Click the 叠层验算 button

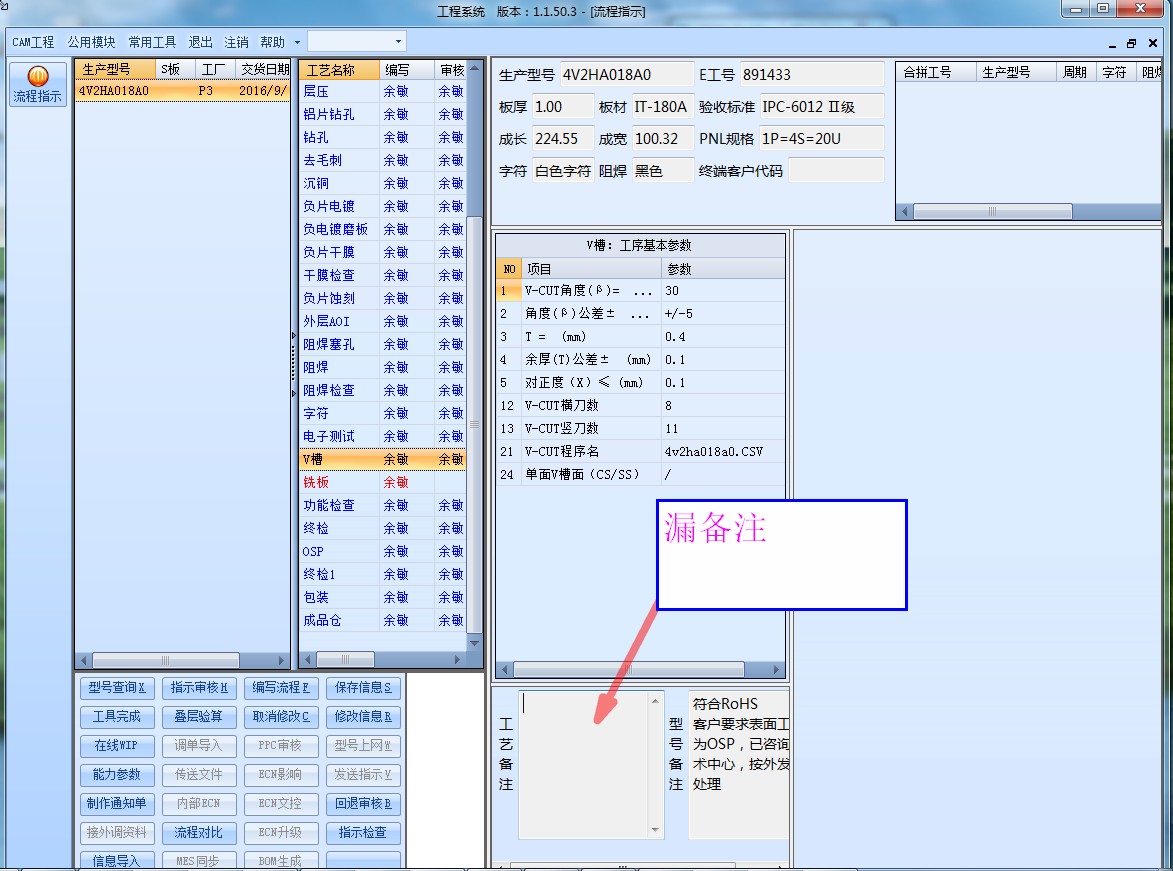pos(199,717)
